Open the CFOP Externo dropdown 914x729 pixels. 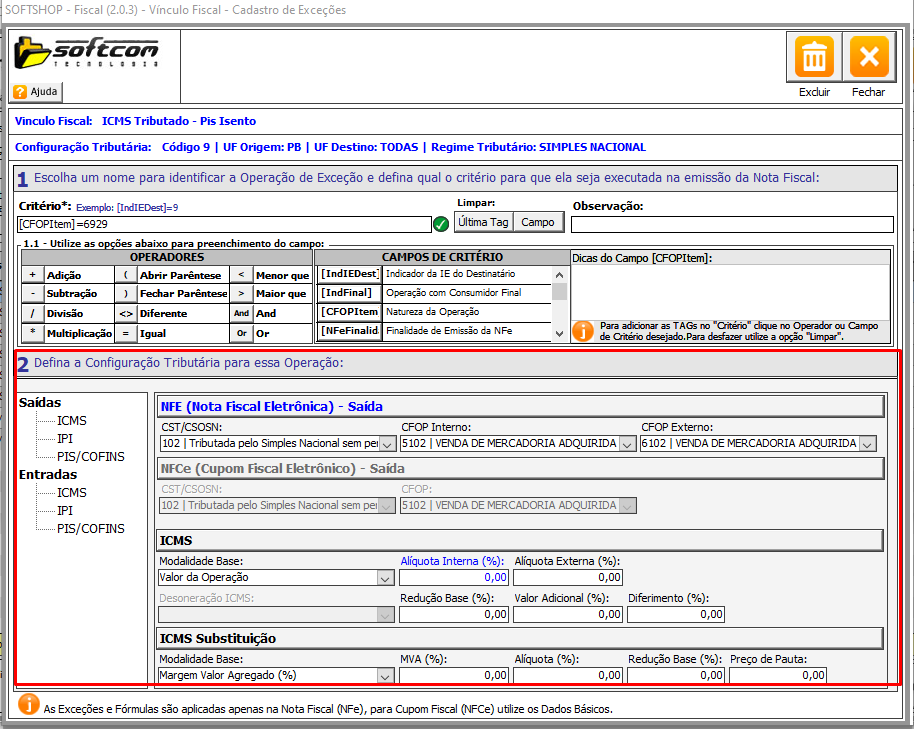coord(867,444)
